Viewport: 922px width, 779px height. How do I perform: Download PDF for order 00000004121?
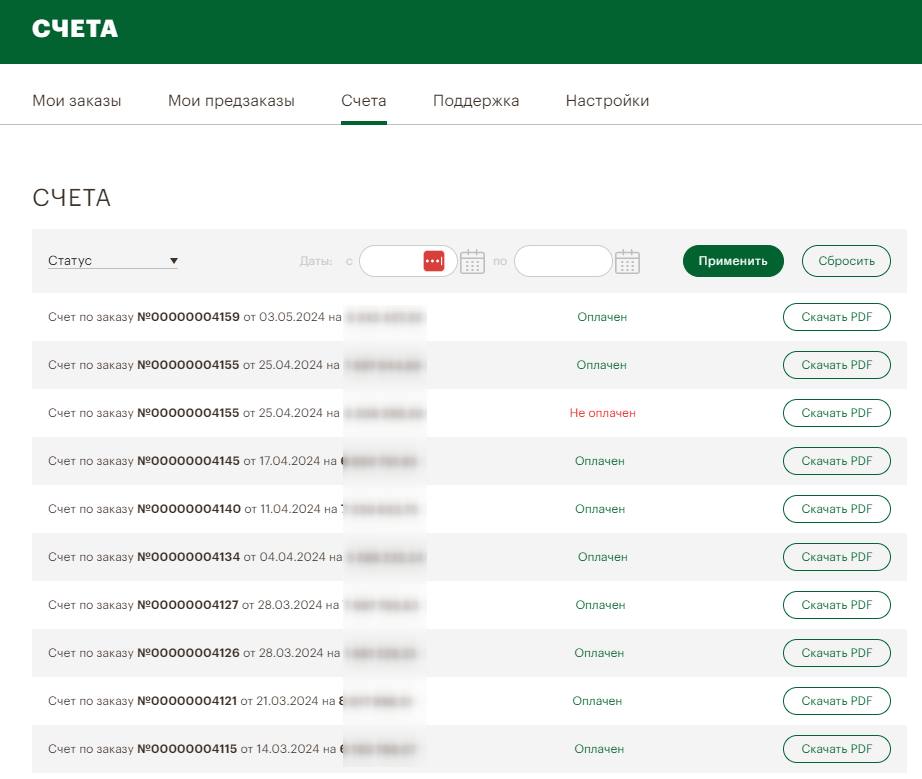click(x=836, y=701)
